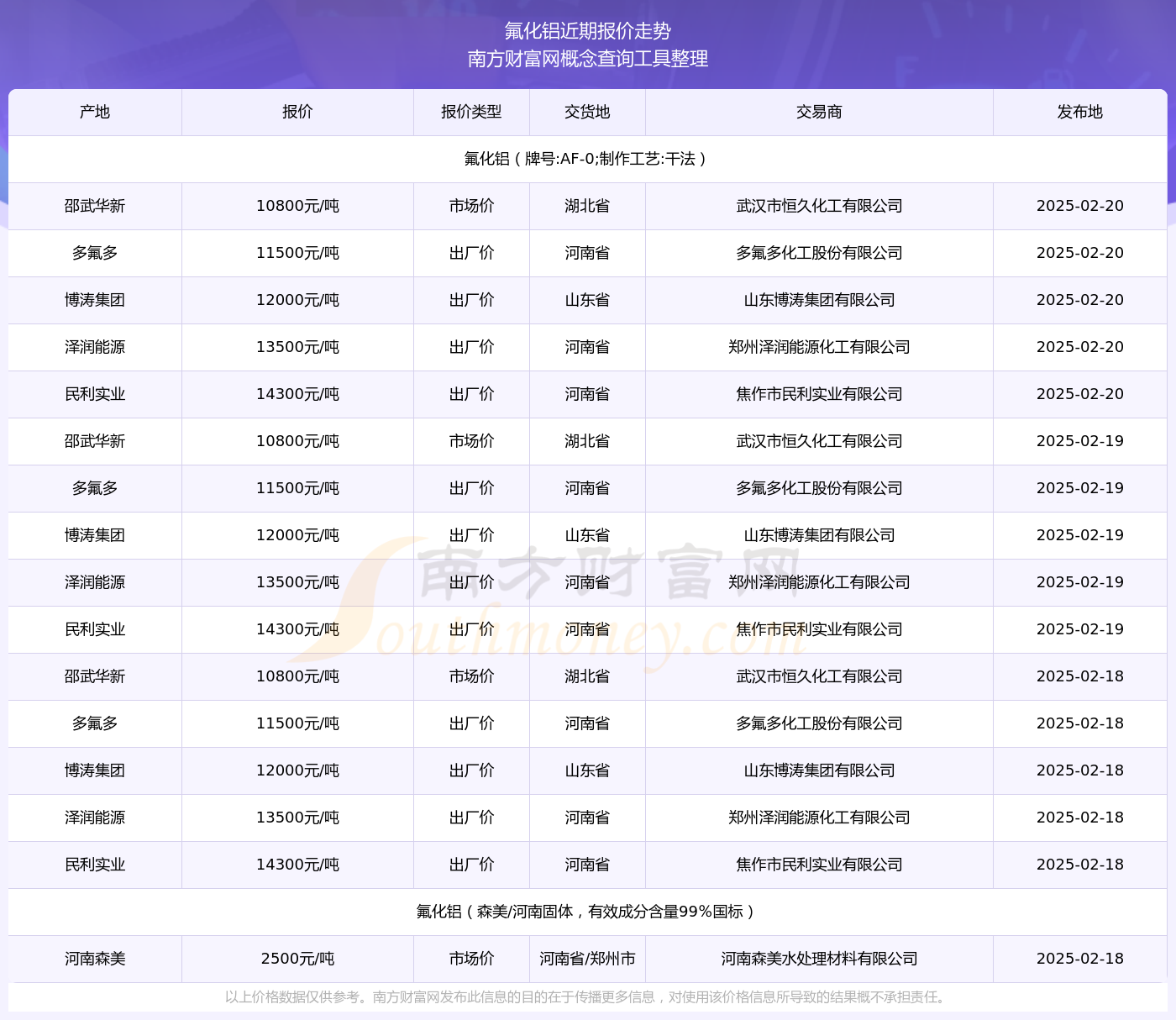
Task: Select the 产地 column header
Action: click(95, 112)
